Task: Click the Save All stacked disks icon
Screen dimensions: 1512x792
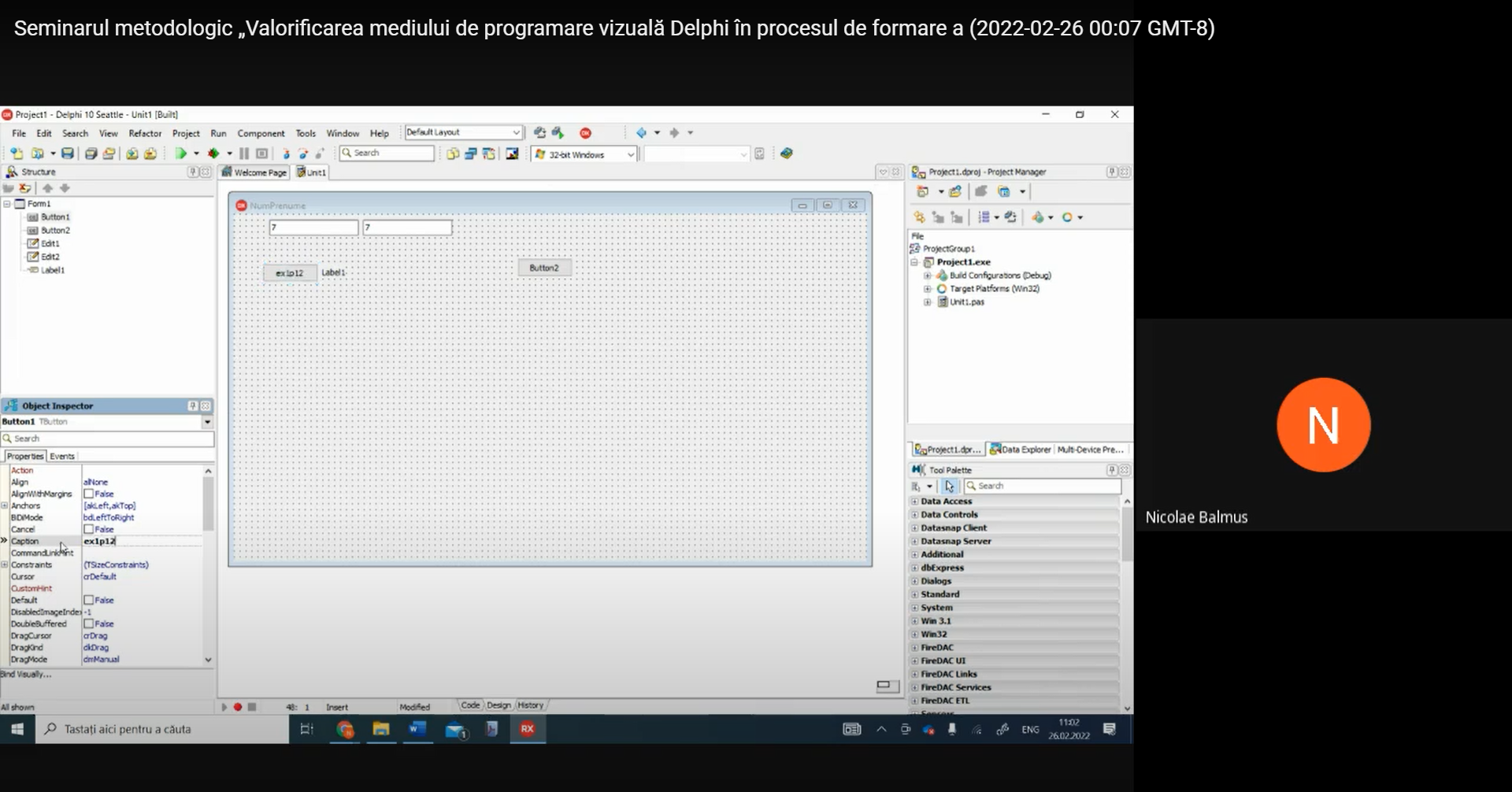Action: point(91,154)
